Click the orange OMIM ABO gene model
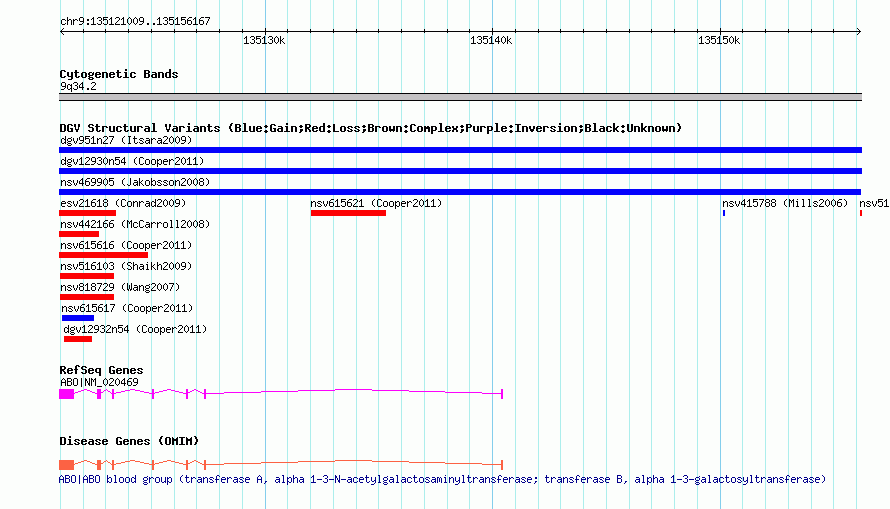Viewport: 890px width, 509px height. point(281,465)
